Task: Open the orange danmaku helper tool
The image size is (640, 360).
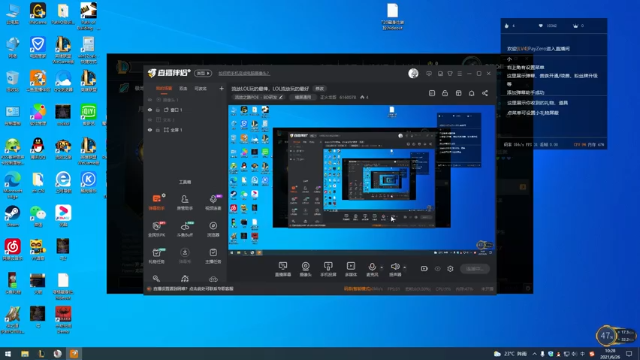Action: pyautogui.click(x=156, y=201)
